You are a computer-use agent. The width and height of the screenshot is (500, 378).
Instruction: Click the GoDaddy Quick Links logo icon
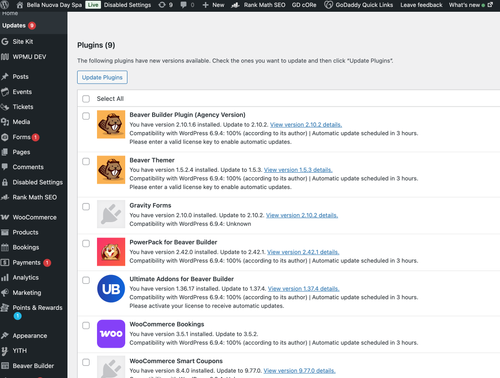(x=328, y=5)
